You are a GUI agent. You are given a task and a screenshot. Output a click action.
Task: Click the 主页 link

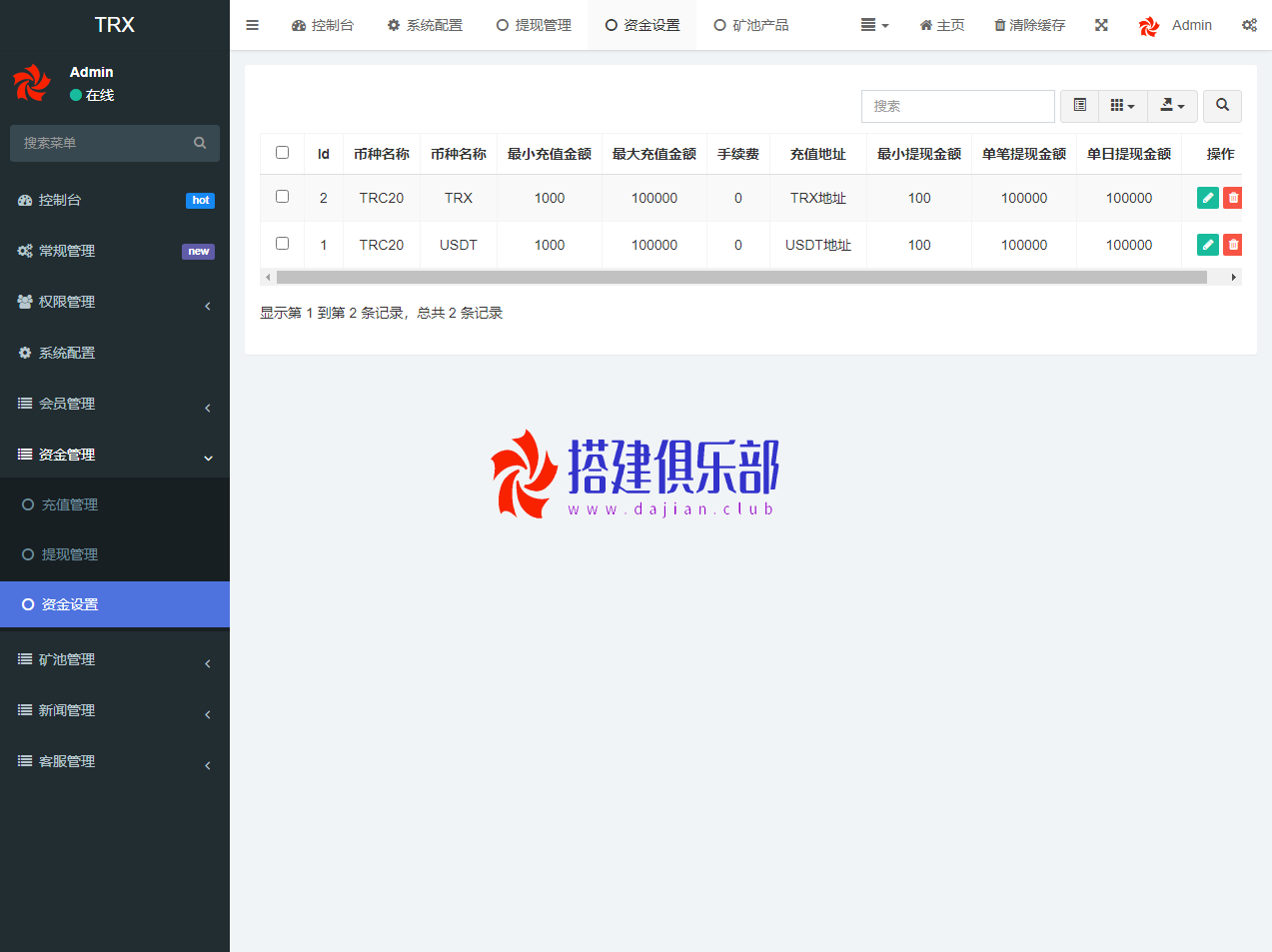click(942, 25)
